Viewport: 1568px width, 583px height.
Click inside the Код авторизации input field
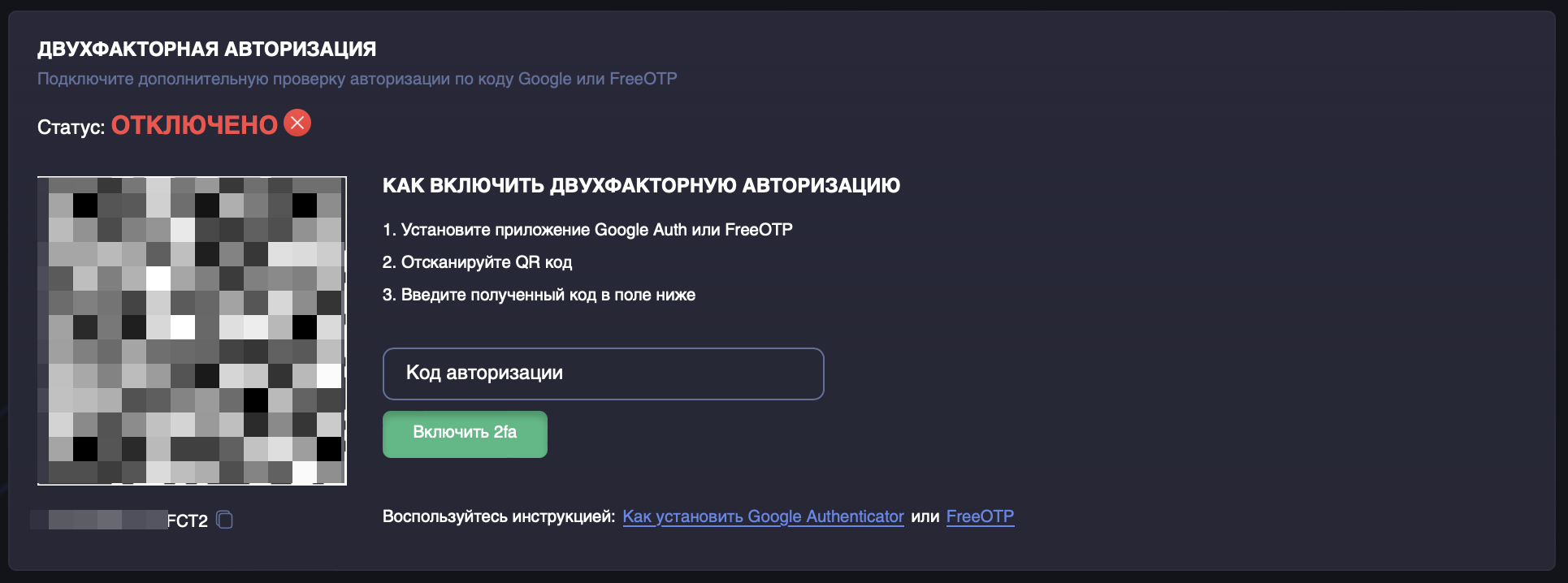click(603, 374)
